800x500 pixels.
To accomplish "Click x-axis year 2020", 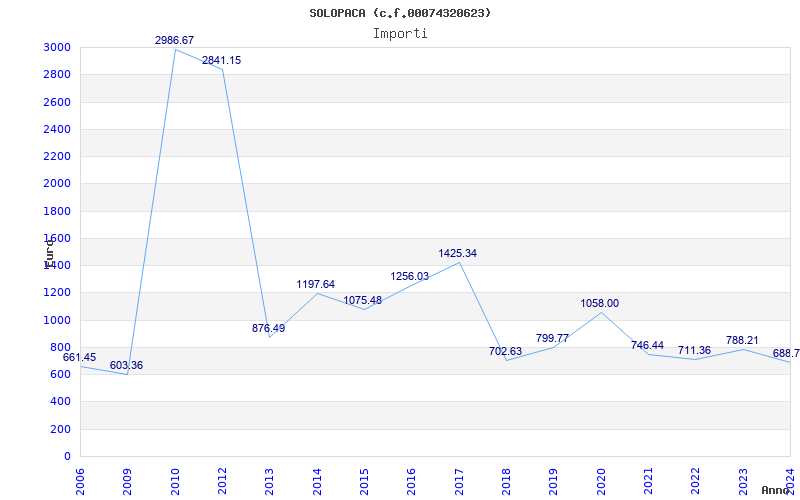I will tap(601, 482).
